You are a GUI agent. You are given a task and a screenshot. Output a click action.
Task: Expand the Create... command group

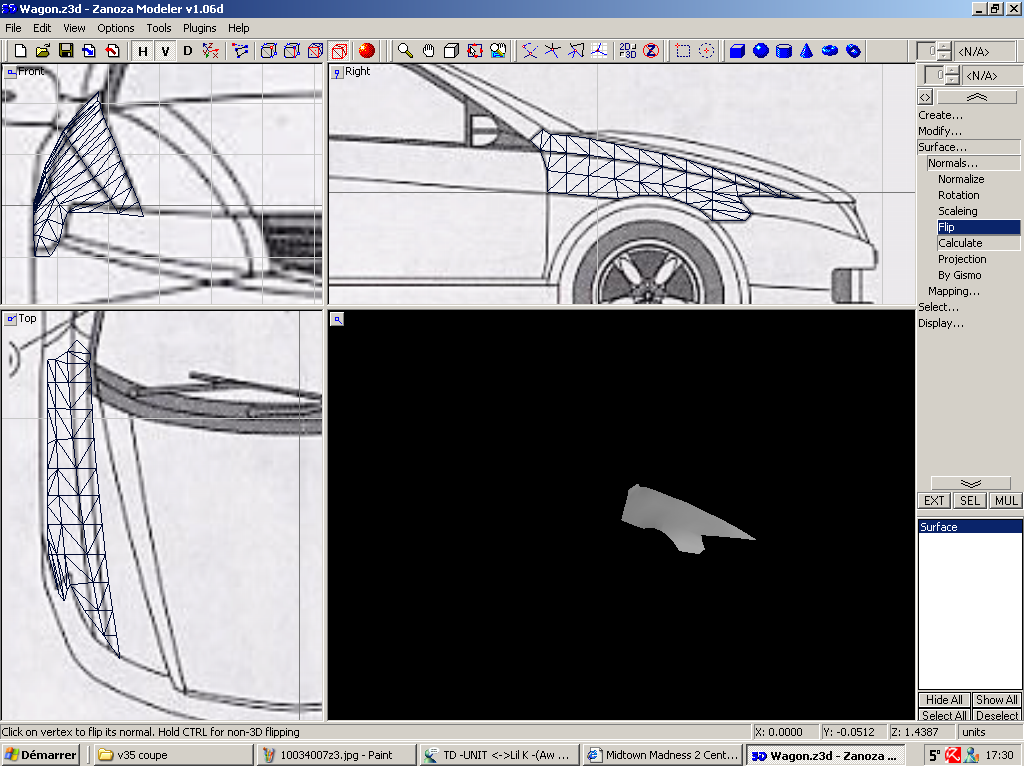941,115
